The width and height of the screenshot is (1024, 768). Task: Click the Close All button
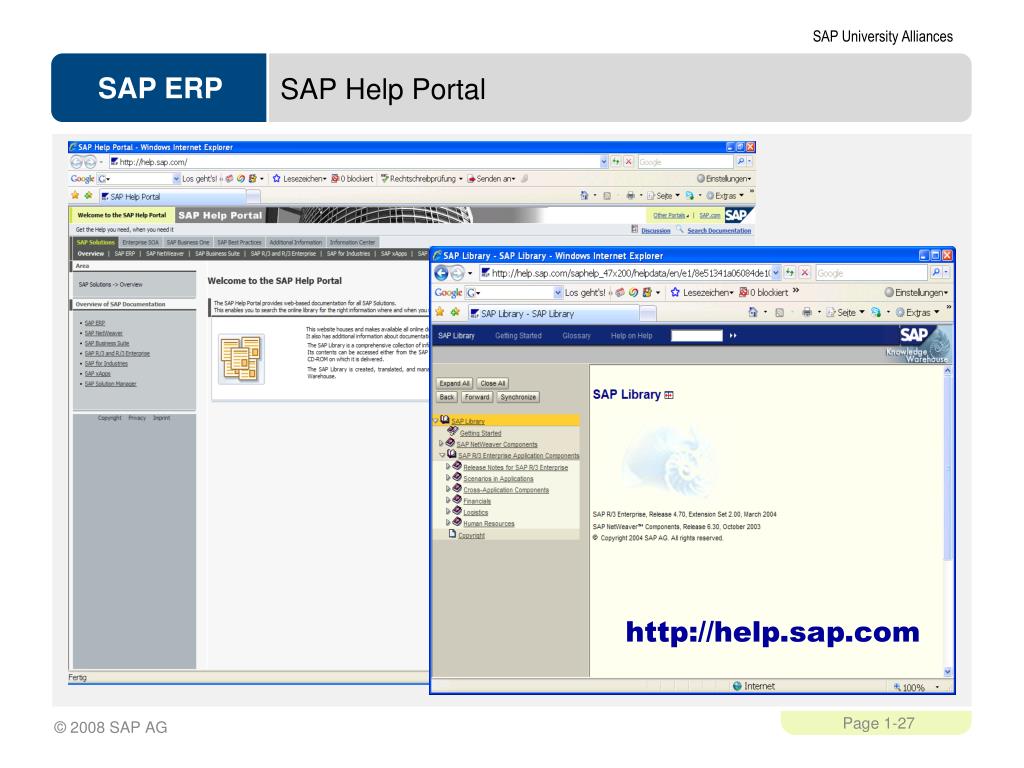click(492, 383)
